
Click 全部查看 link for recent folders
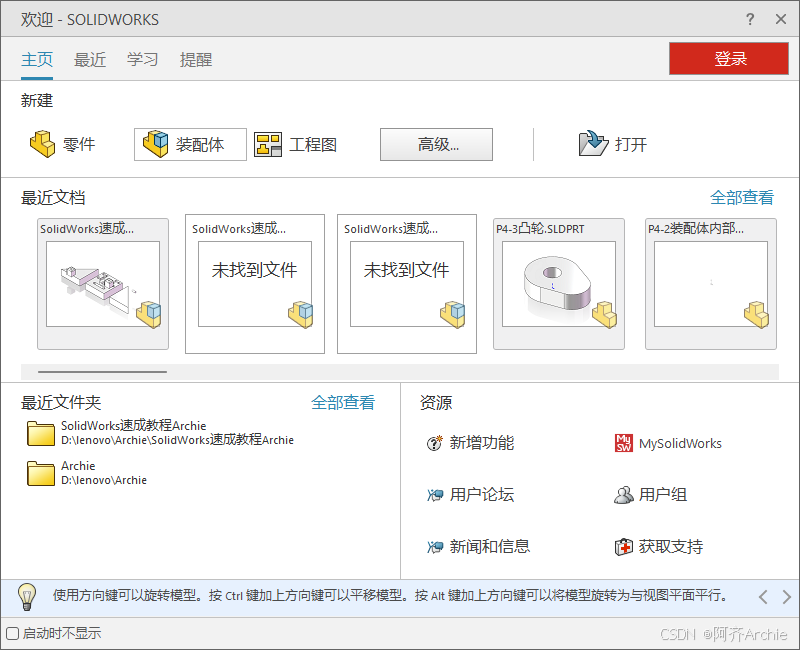click(343, 403)
